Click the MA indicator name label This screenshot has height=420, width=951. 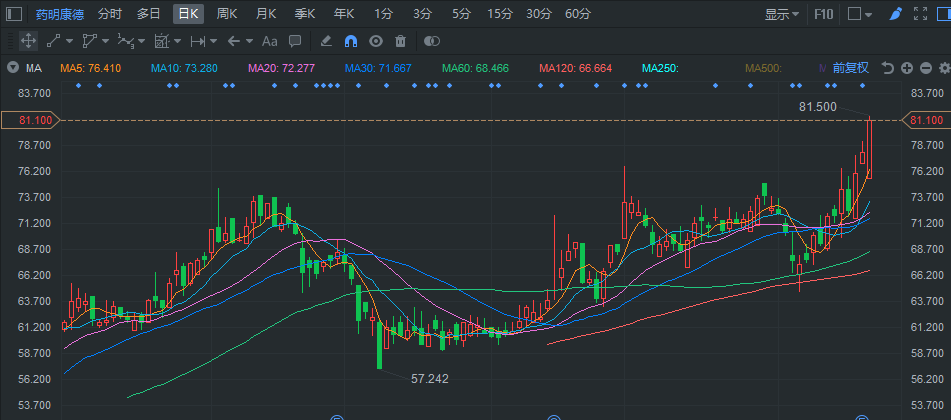pos(33,68)
